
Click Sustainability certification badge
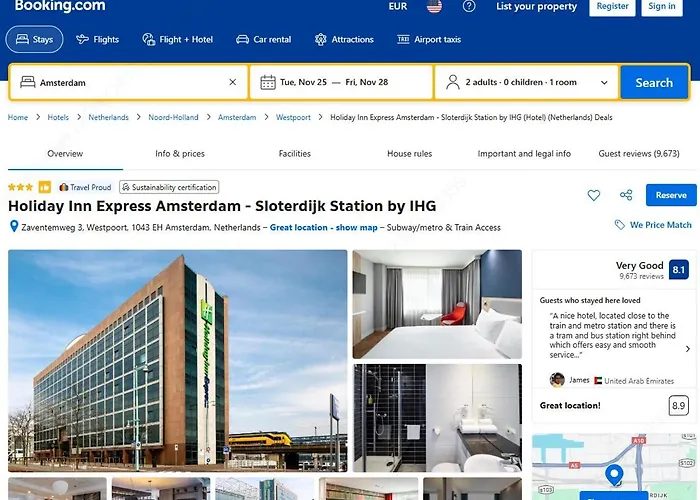169,187
